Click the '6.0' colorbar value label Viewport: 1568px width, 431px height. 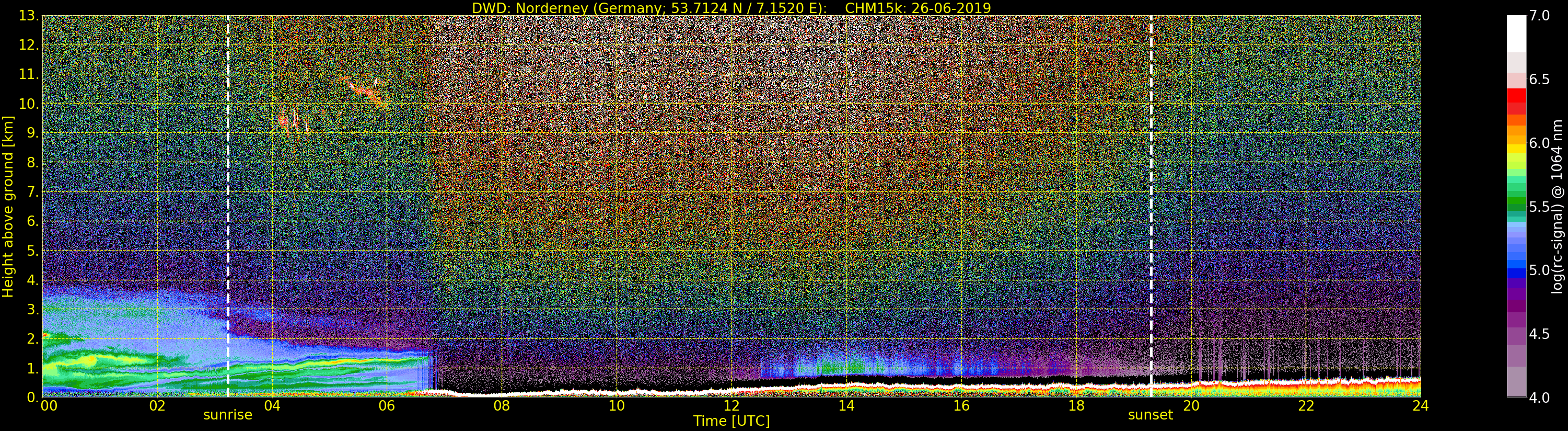pyautogui.click(x=1539, y=143)
